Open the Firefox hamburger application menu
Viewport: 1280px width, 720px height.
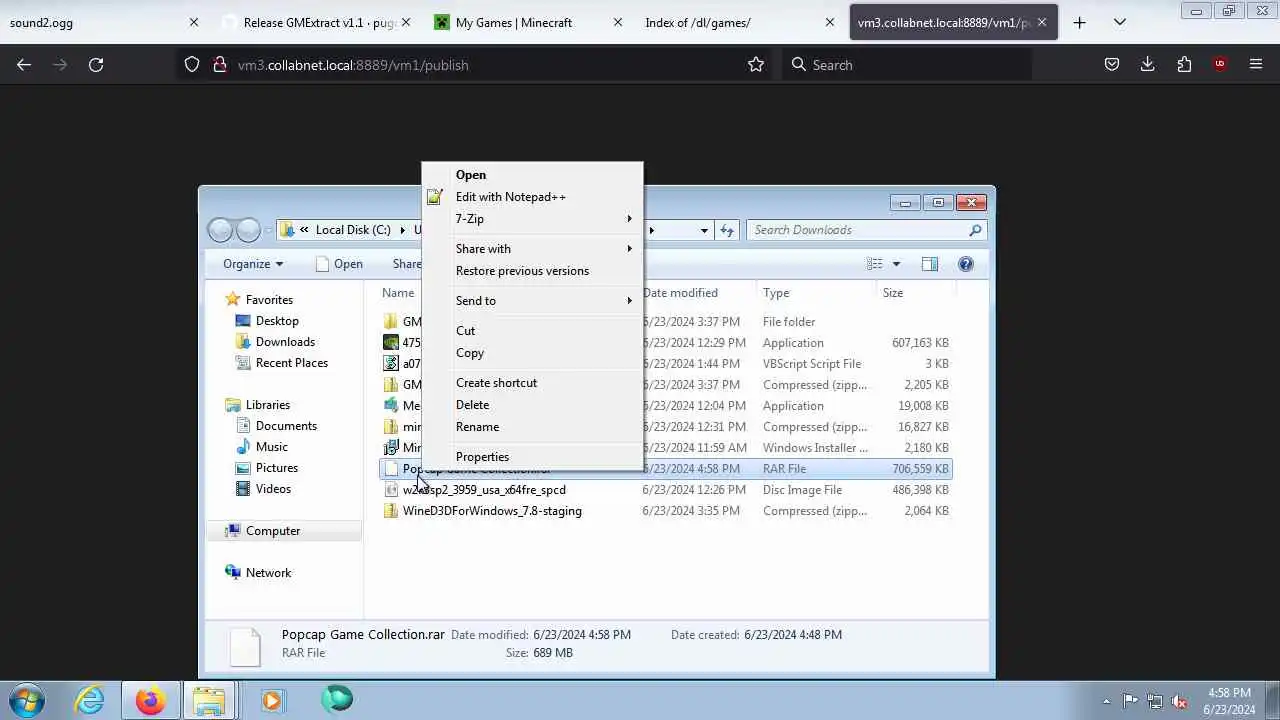click(x=1256, y=65)
